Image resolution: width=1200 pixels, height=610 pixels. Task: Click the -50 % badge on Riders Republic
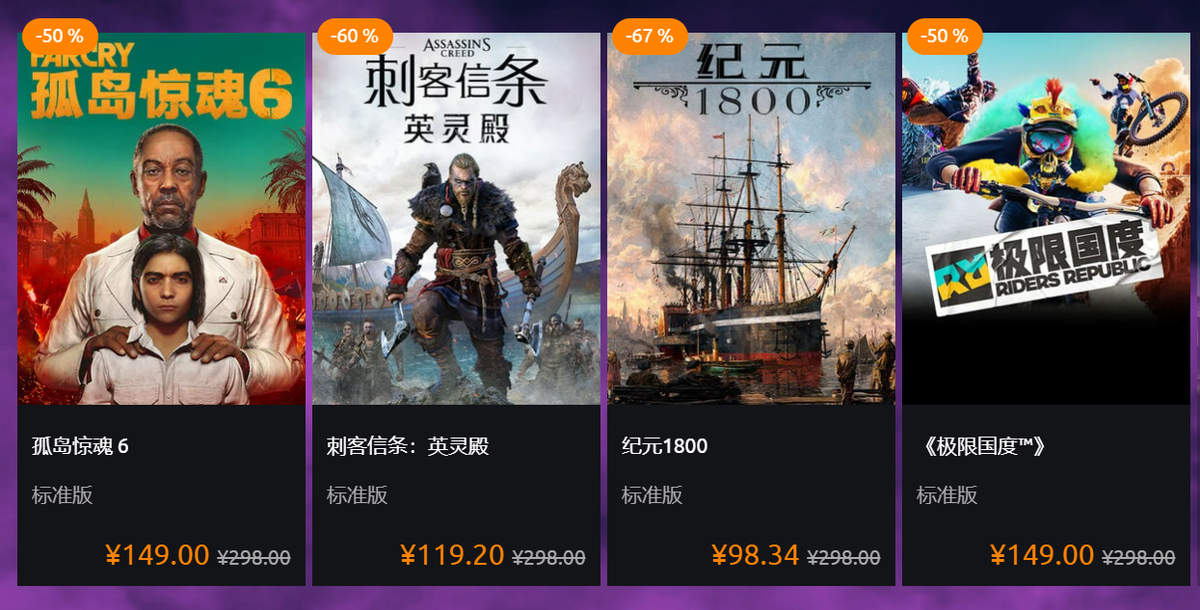(x=944, y=36)
